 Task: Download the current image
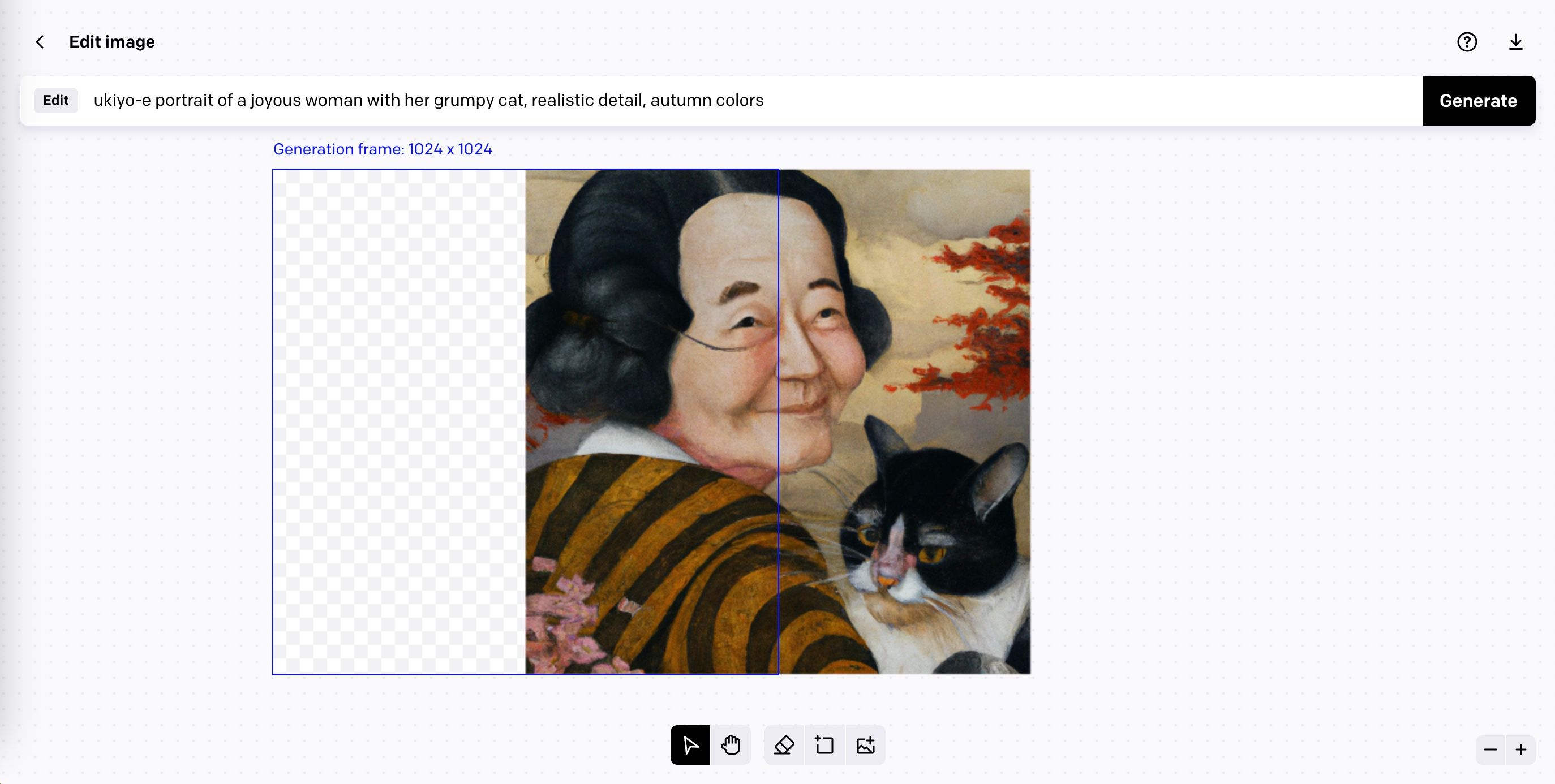[x=1517, y=41]
